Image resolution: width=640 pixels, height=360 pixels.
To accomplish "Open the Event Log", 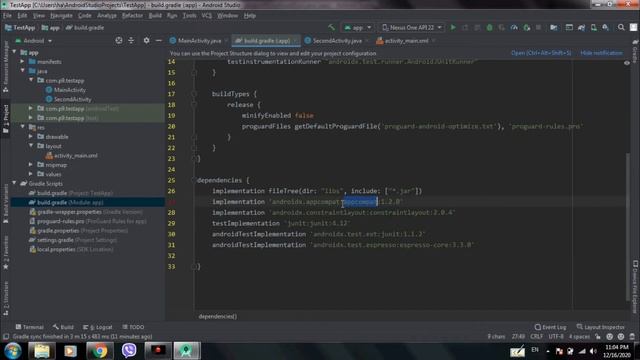I will tap(550, 327).
